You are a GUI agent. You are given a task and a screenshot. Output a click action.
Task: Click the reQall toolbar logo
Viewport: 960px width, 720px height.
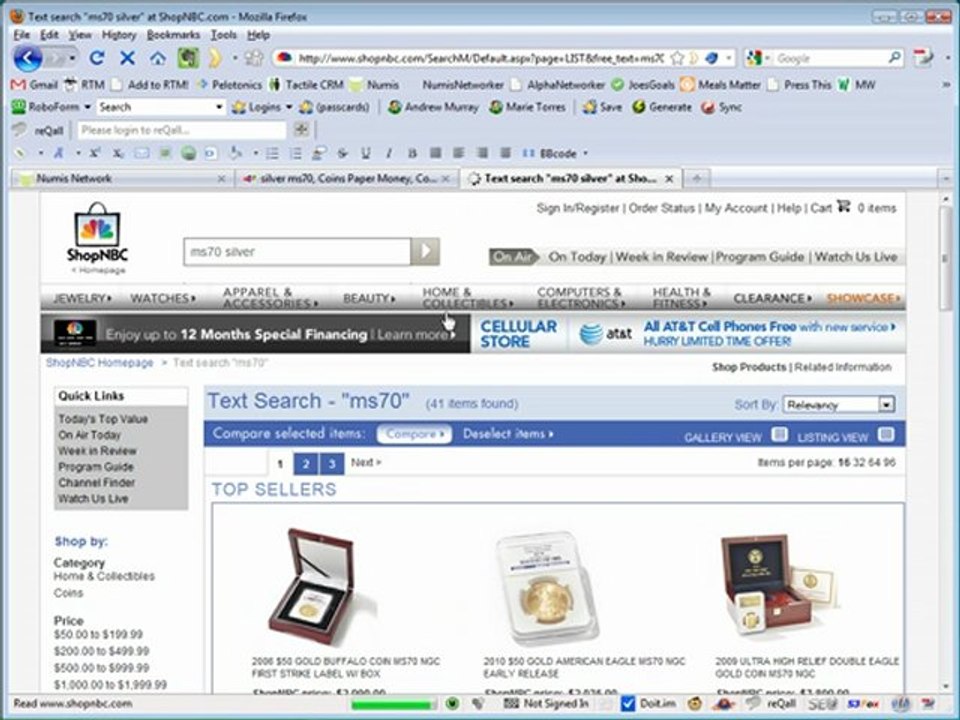pos(20,130)
